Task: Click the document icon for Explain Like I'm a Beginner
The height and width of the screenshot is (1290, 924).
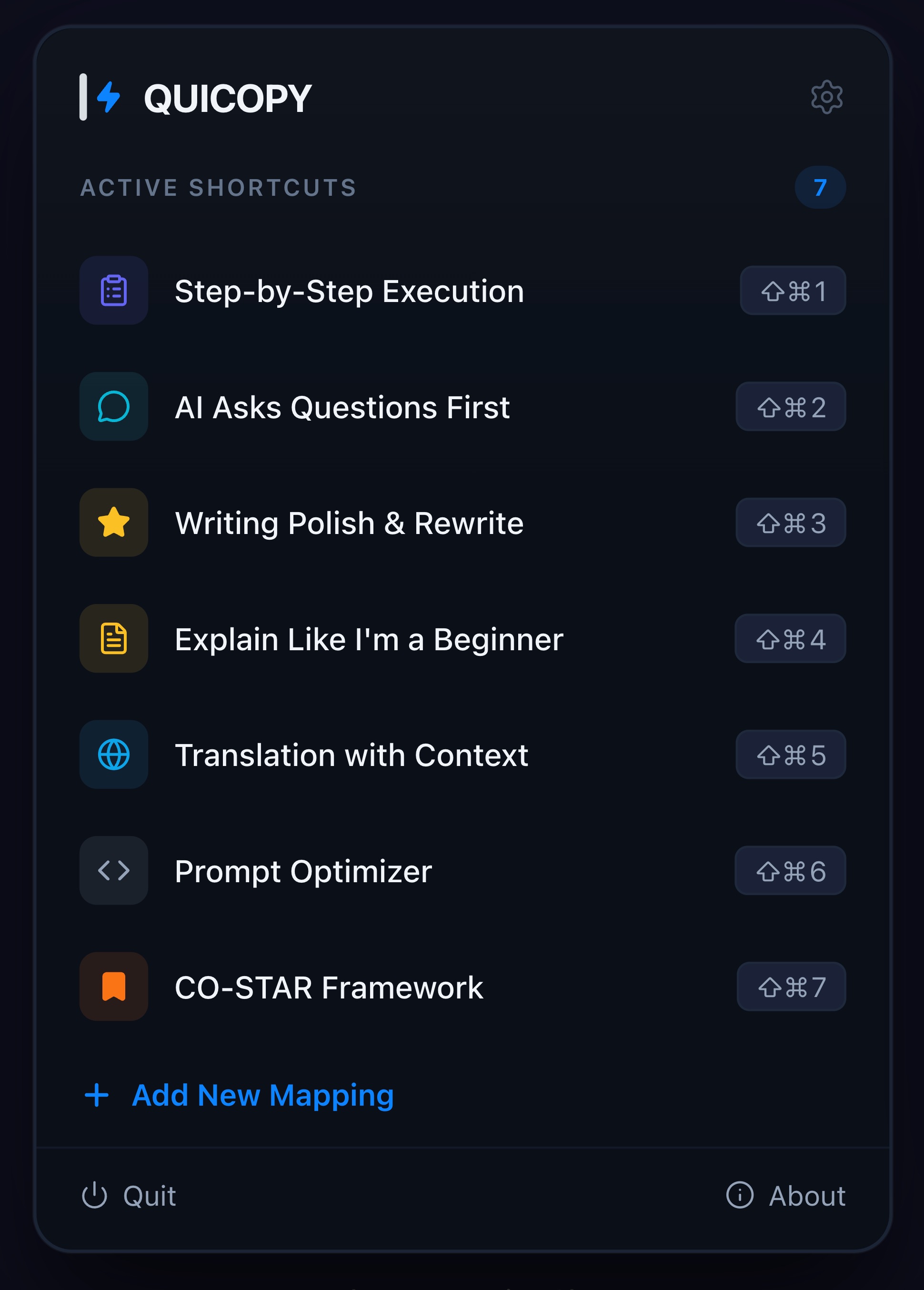Action: tap(113, 639)
